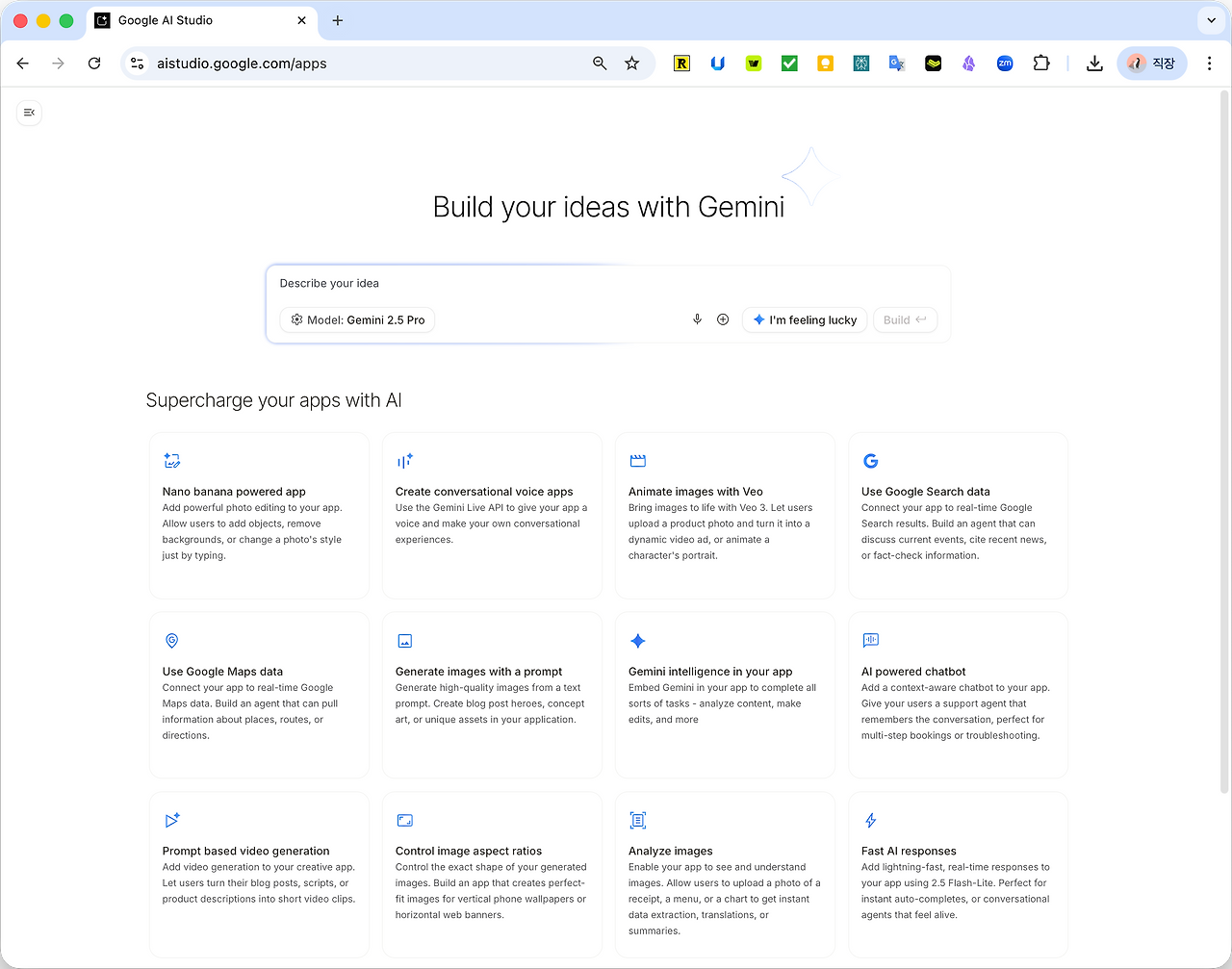Click the blue U extension icon
Screen dimensions: 1232x969
click(718, 64)
